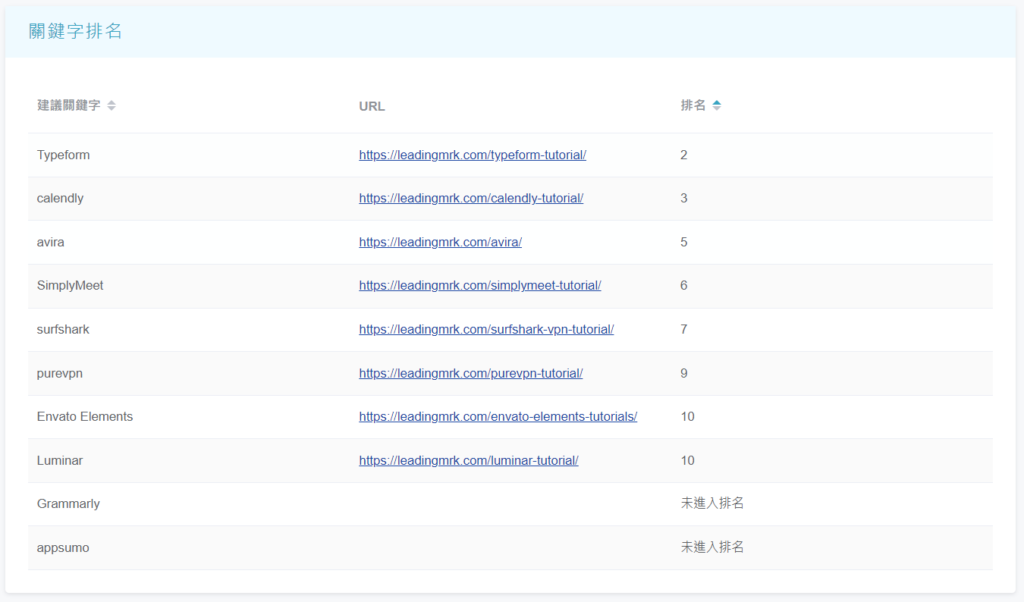1024x602 pixels.
Task: Click the 排名 column header text
Action: pyautogui.click(x=693, y=106)
